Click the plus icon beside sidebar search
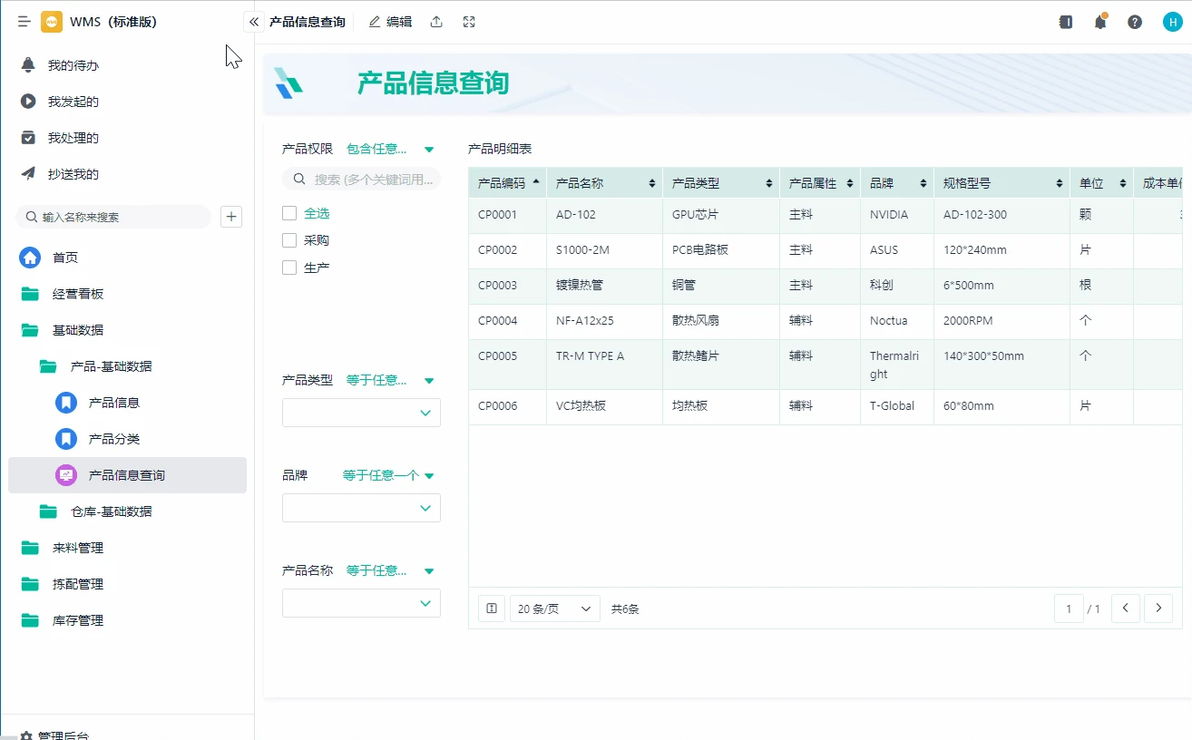 tap(231, 217)
